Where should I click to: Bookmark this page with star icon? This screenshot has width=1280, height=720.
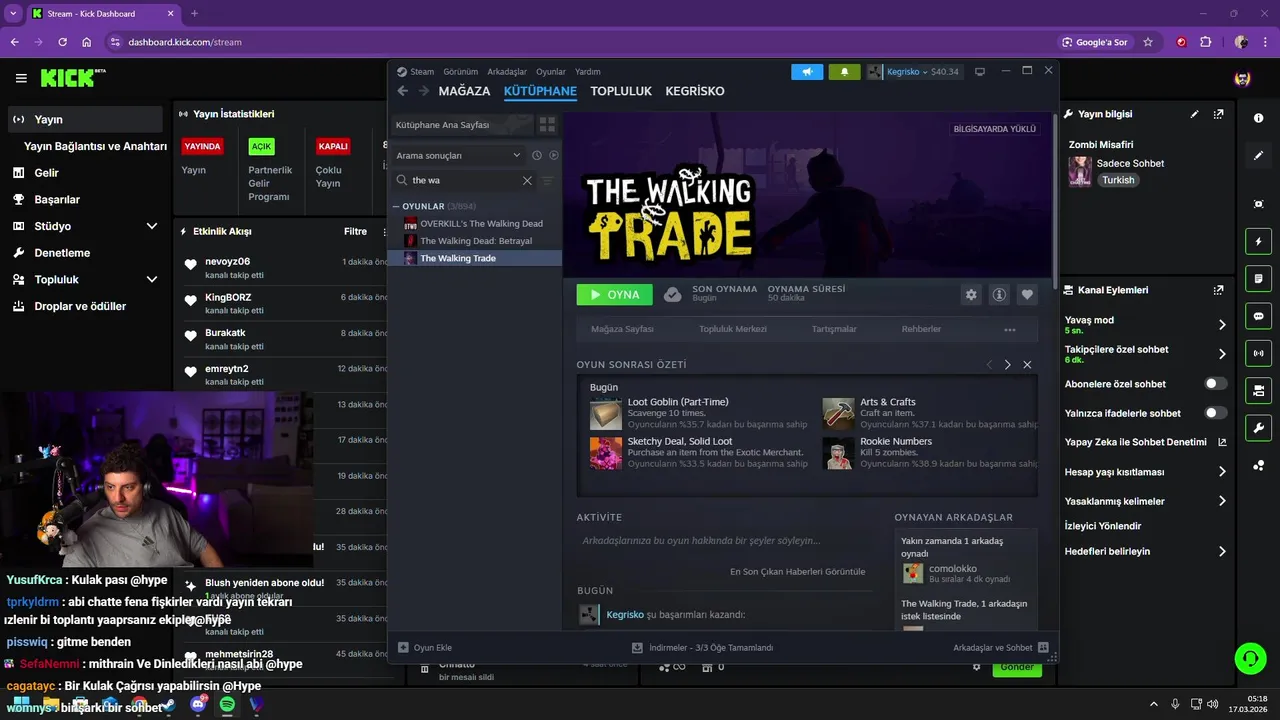click(1148, 42)
